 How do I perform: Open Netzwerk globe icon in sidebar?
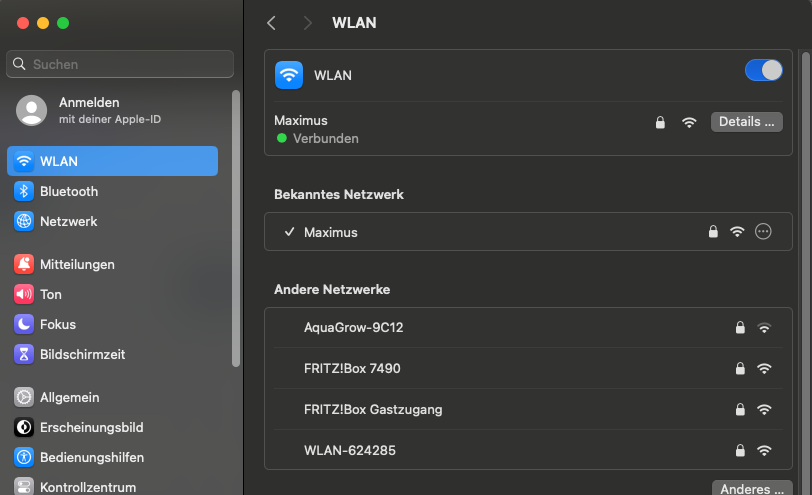pyautogui.click(x=24, y=221)
